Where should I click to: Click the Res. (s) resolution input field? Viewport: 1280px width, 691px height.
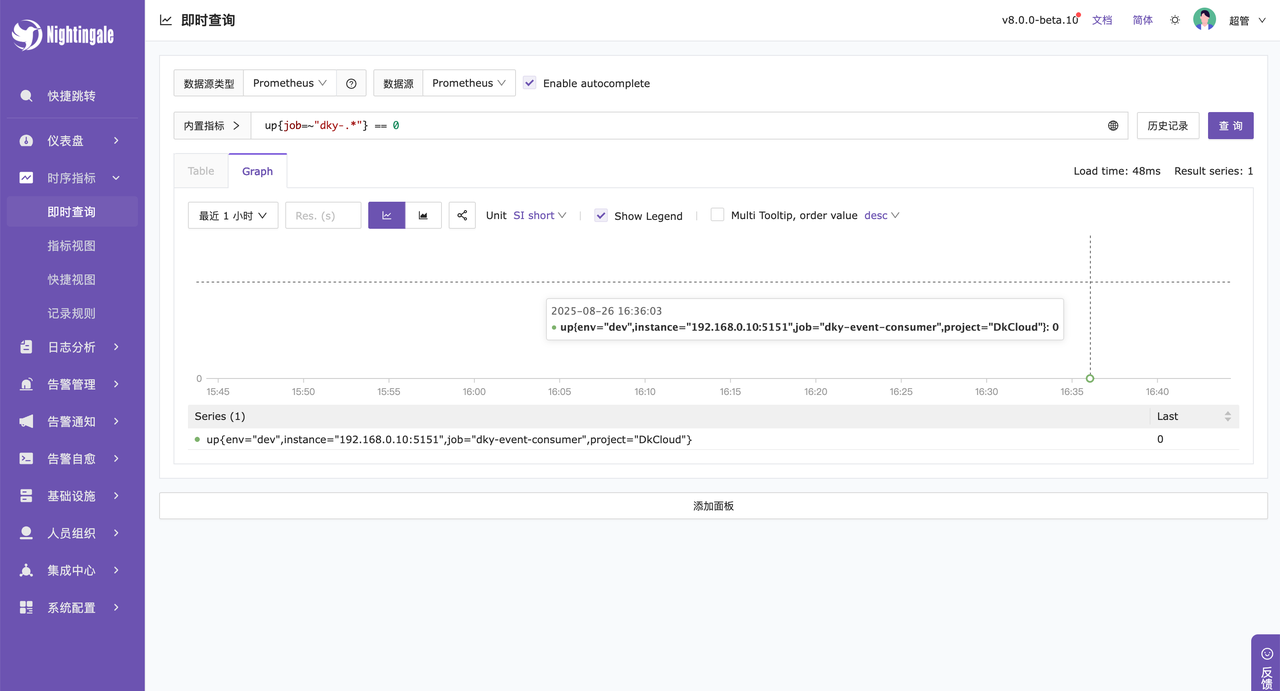click(x=323, y=215)
